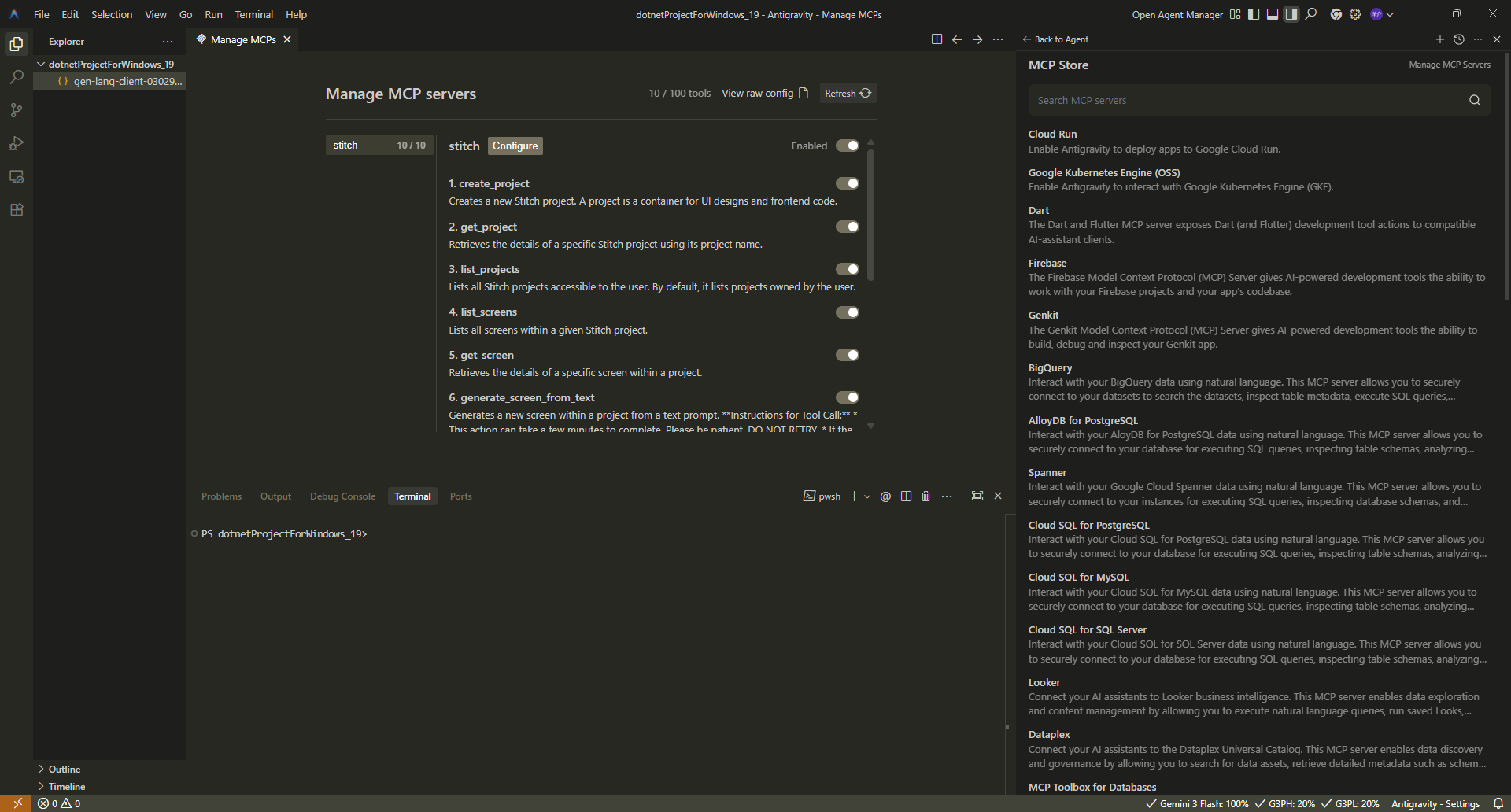Toggle the stitch server Enabled switch
Image resolution: width=1511 pixels, height=812 pixels.
click(847, 146)
